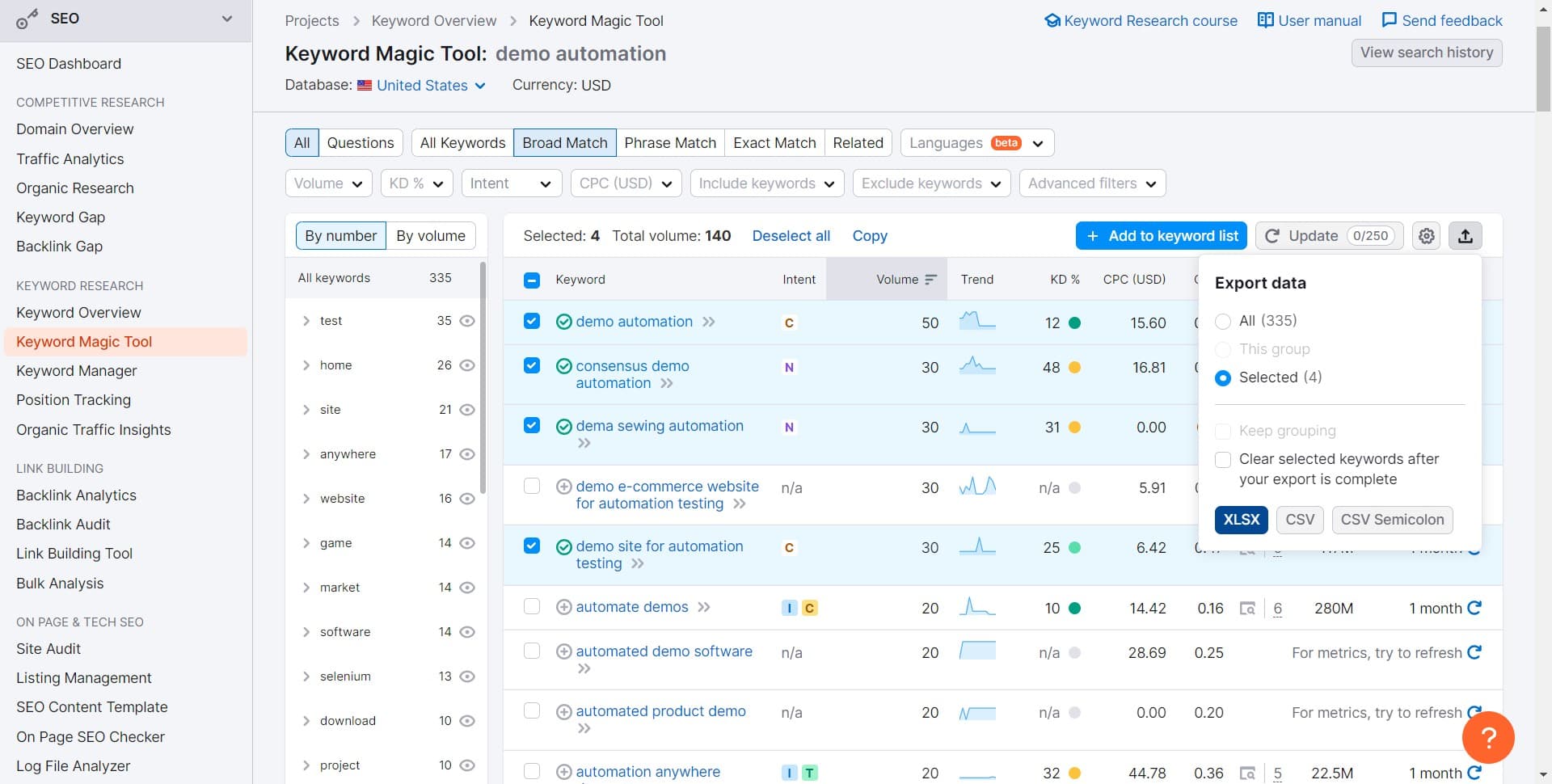Toggle eye icon for test keyword group
1552x784 pixels.
point(467,321)
